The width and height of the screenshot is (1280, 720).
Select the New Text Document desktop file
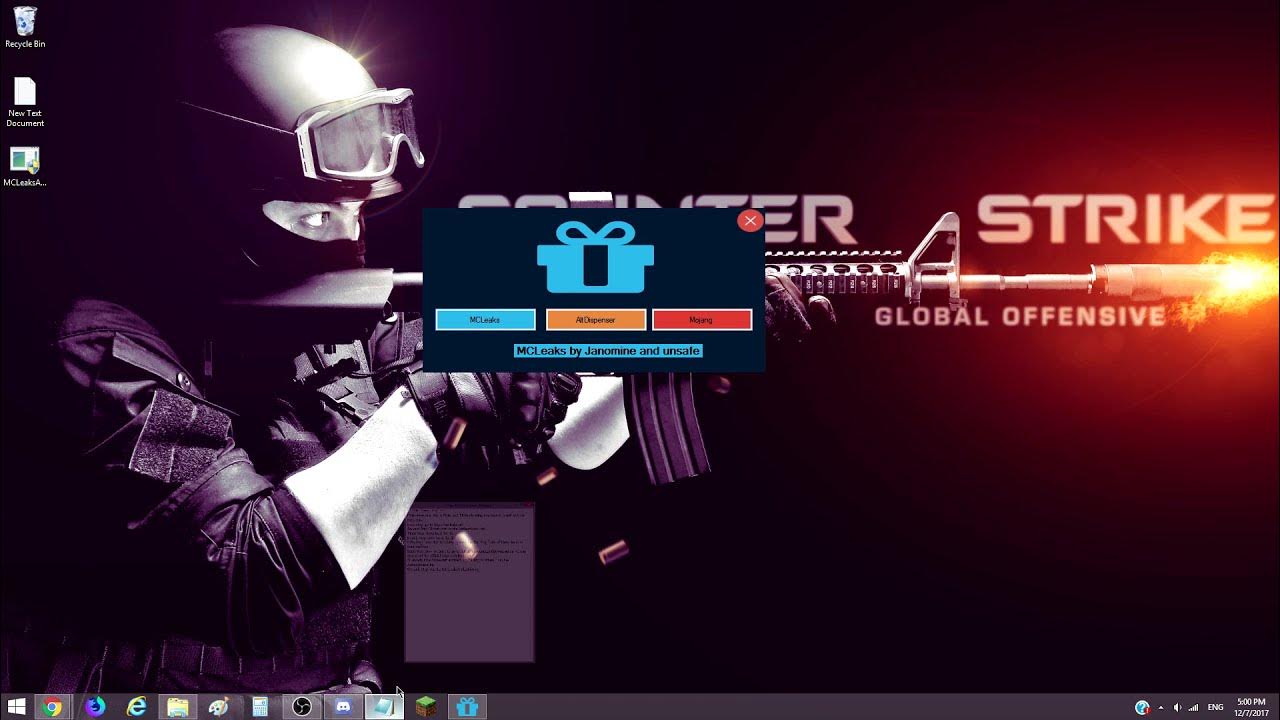coord(25,103)
